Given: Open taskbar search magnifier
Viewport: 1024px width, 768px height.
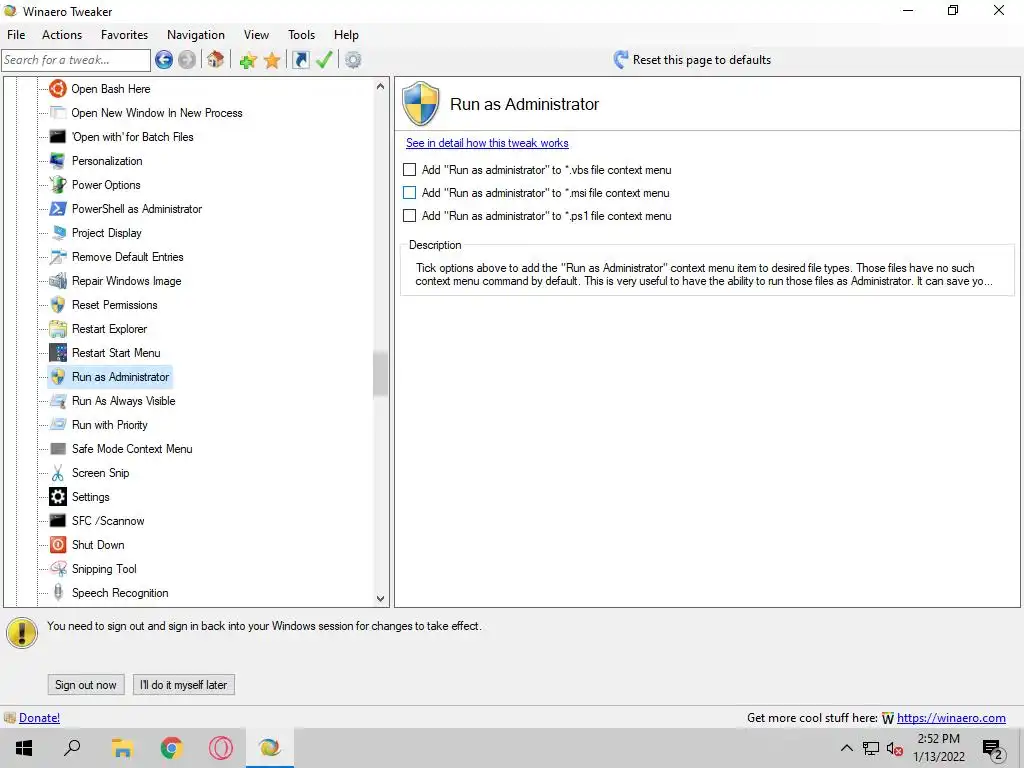Looking at the screenshot, I should click(72, 748).
